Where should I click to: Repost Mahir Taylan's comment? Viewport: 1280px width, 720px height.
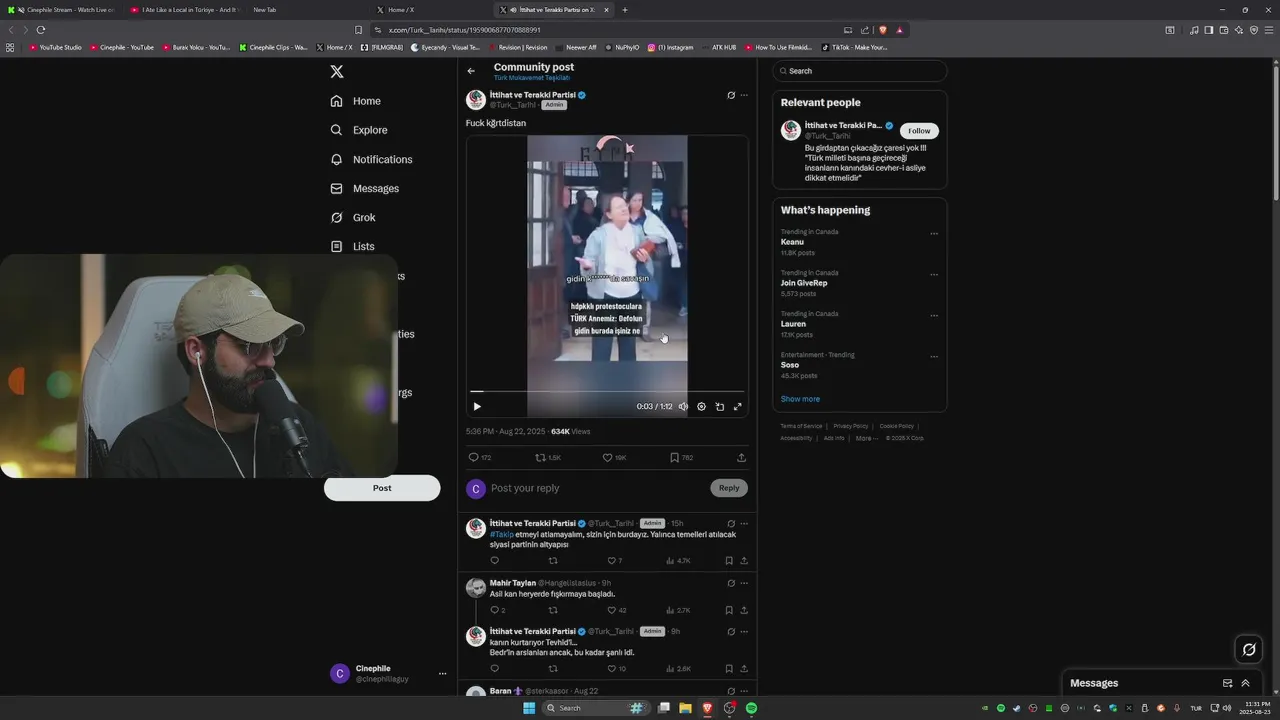click(x=553, y=610)
